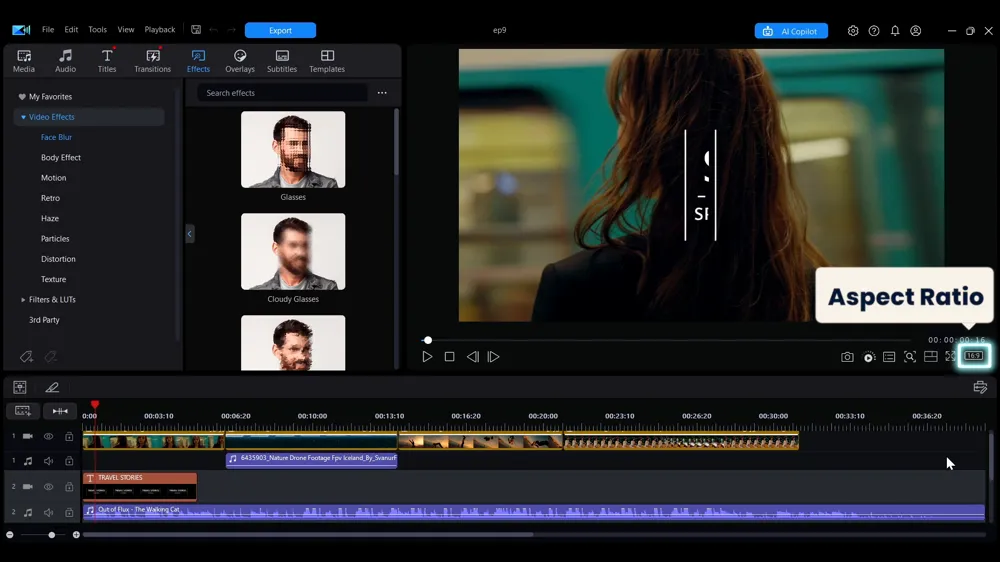
Task: Open the View menu
Action: pos(126,30)
